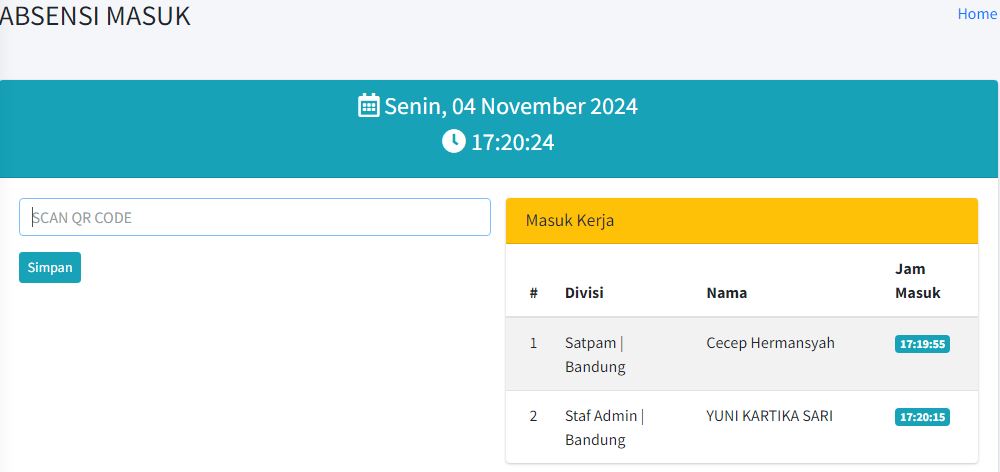This screenshot has height=472, width=1000.
Task: Click row number 2 in the table
Action: coord(533,416)
